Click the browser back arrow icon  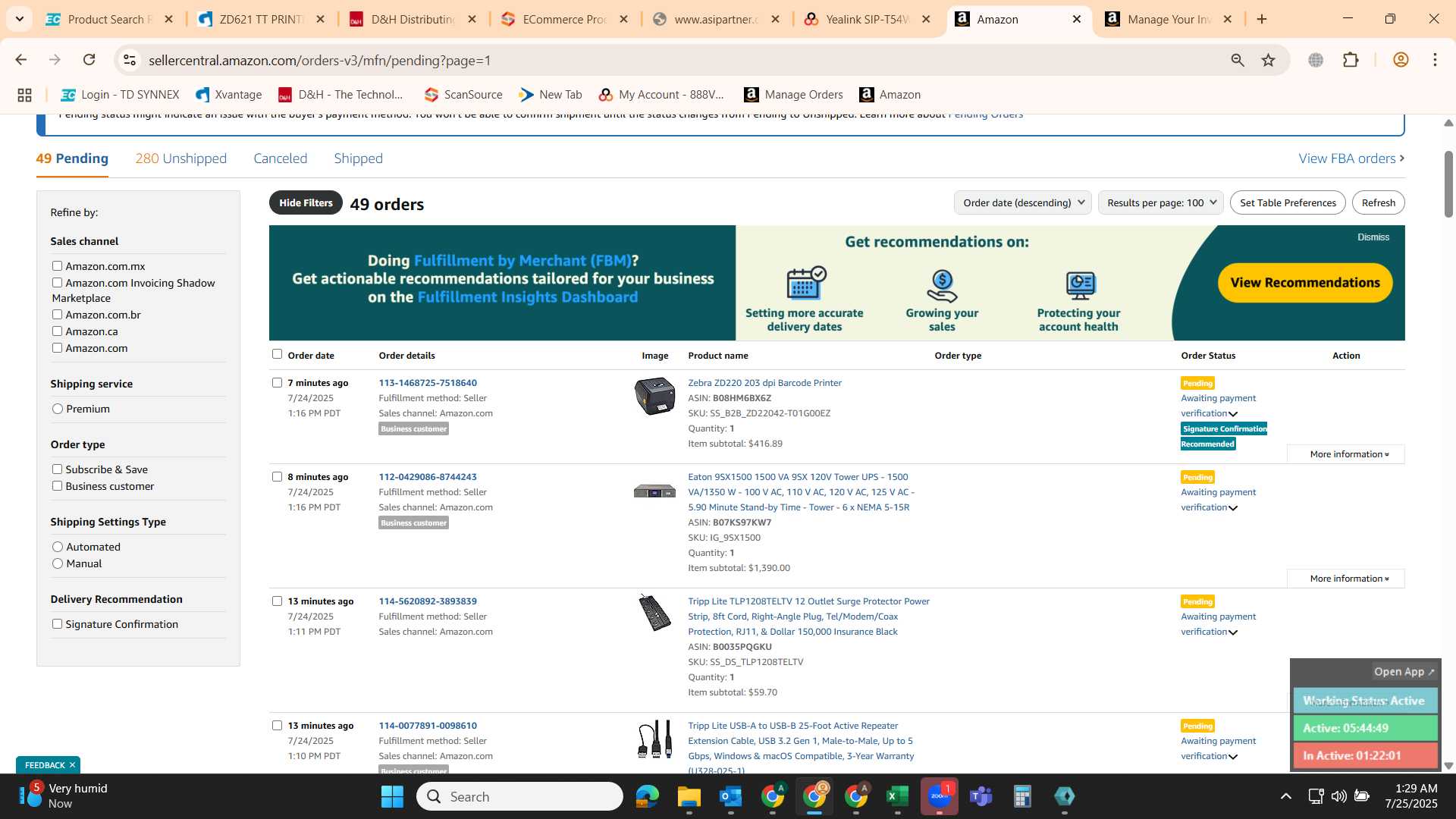click(21, 60)
